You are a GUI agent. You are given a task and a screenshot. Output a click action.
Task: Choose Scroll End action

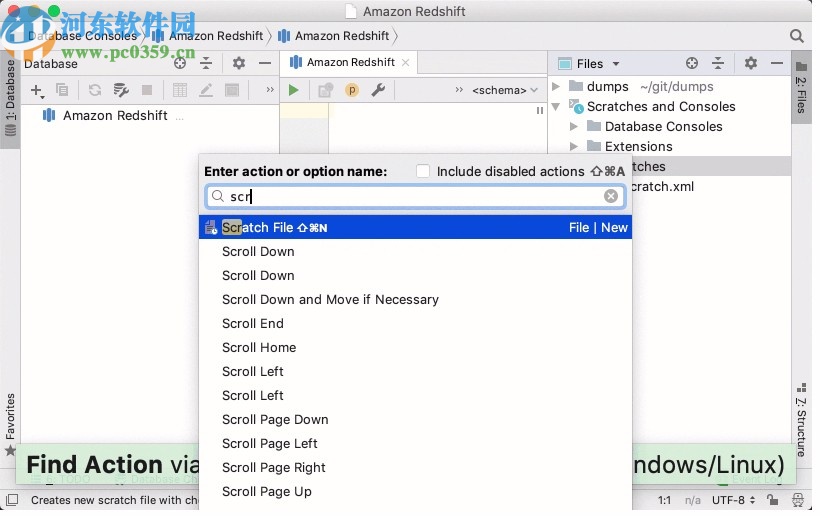click(x=415, y=324)
